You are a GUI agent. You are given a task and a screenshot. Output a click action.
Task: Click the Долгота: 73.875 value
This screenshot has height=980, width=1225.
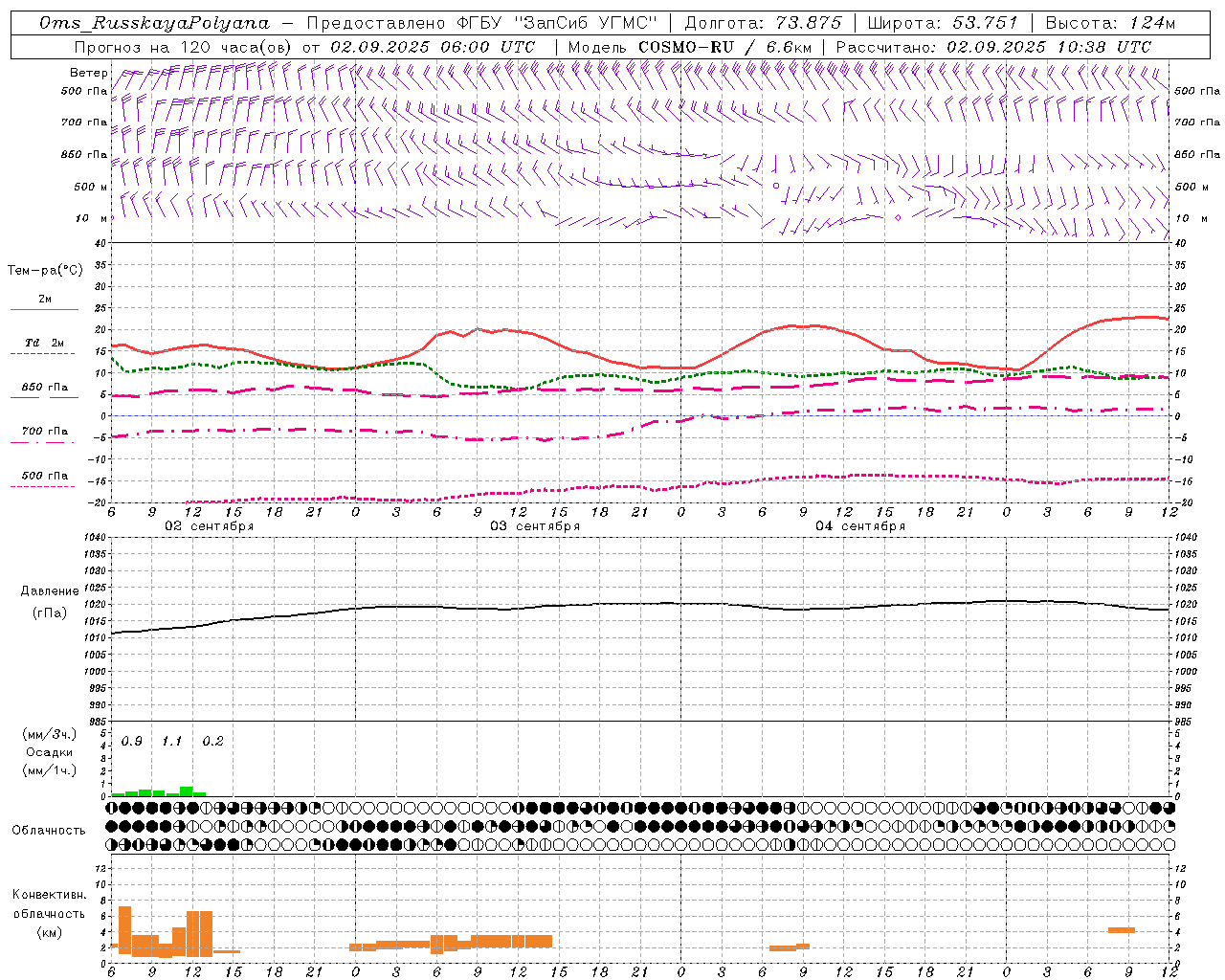[764, 23]
